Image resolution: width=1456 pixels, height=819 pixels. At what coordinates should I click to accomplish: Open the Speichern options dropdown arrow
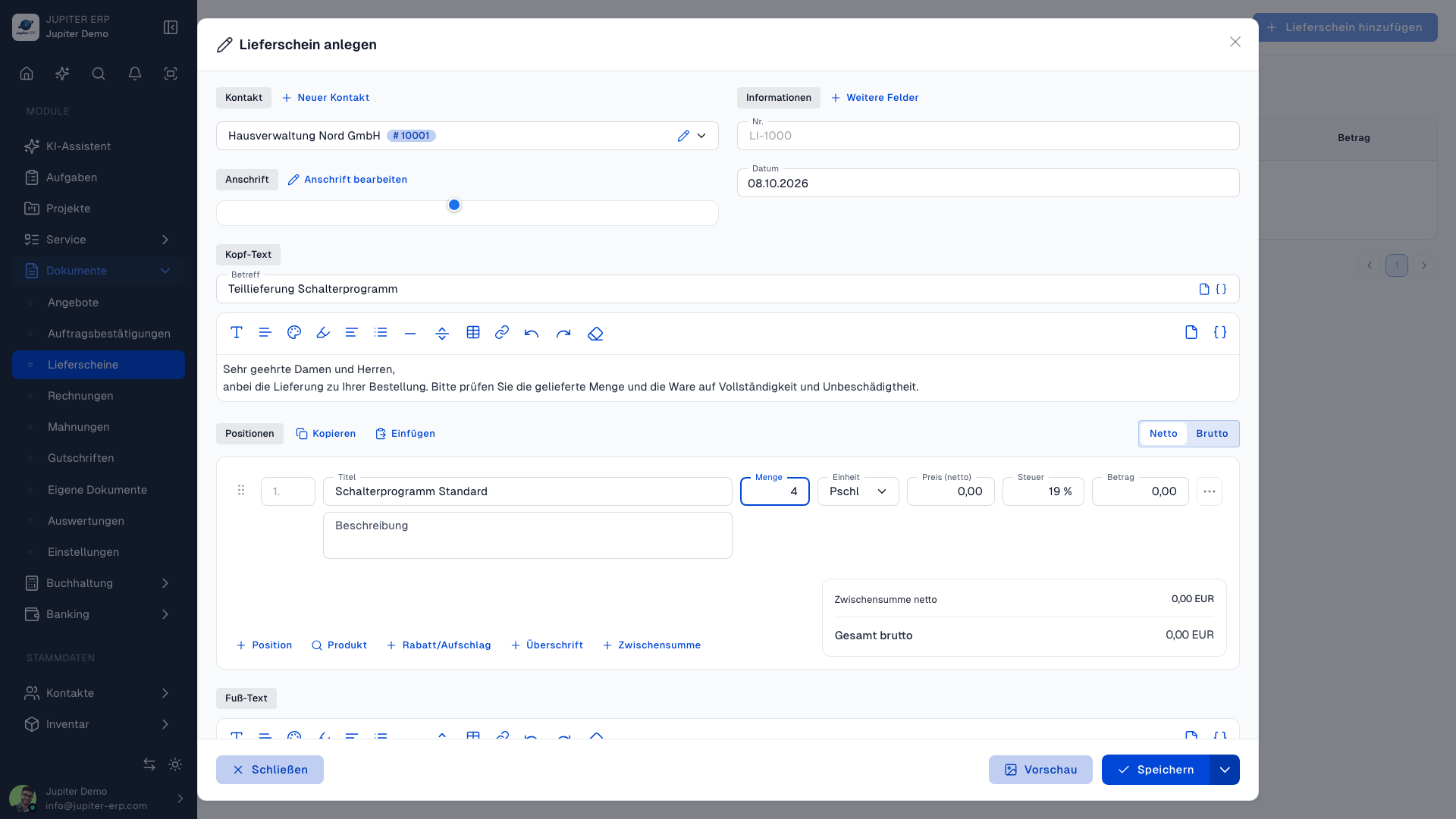1225,770
